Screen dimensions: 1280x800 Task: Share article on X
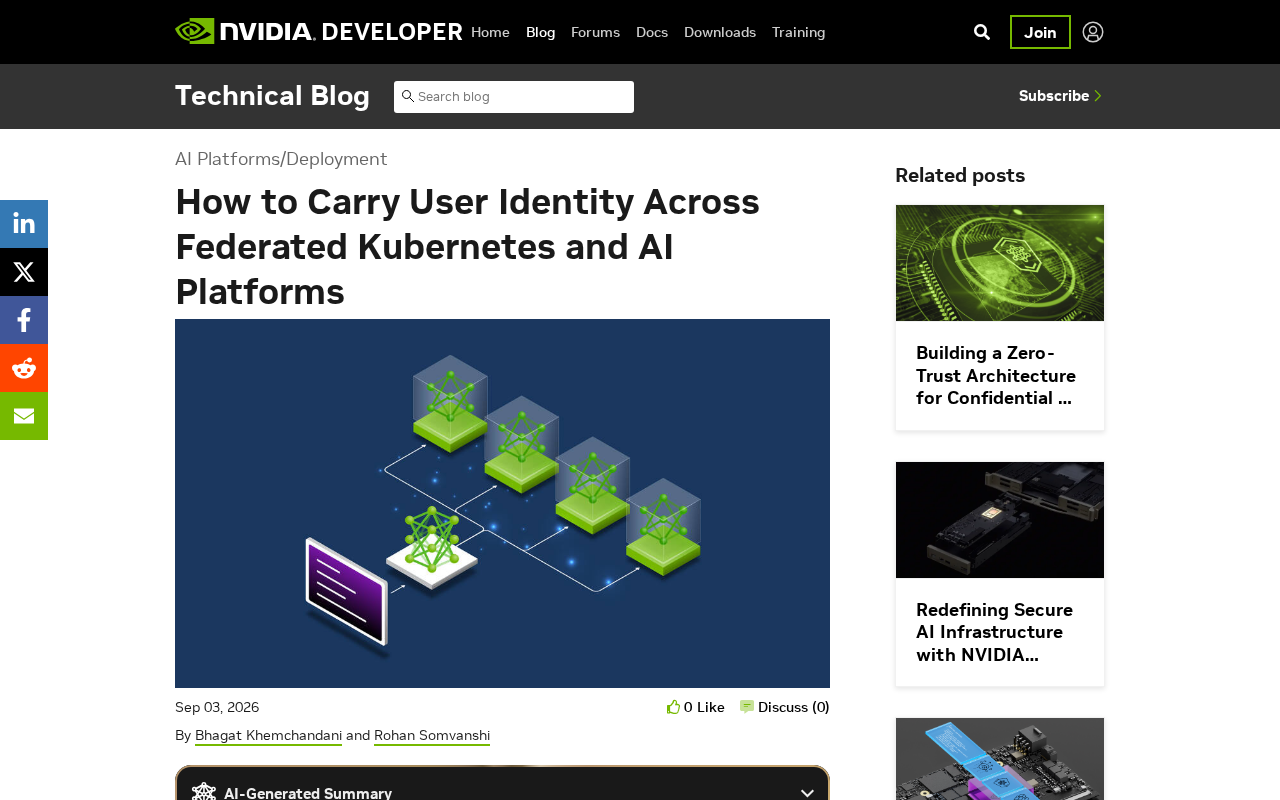(x=24, y=272)
